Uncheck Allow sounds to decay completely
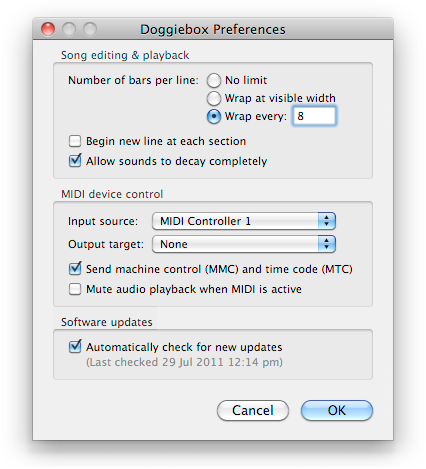 (75, 161)
